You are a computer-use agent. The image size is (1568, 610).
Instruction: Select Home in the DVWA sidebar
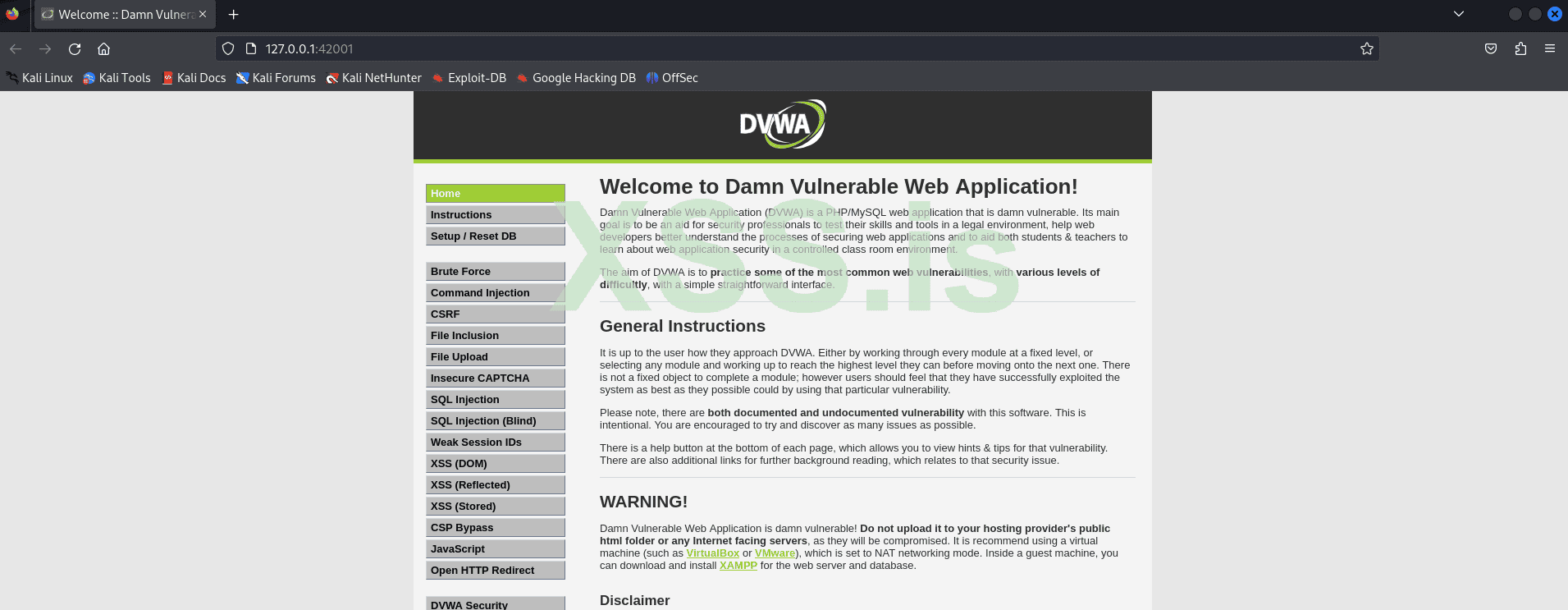pyautogui.click(x=496, y=193)
